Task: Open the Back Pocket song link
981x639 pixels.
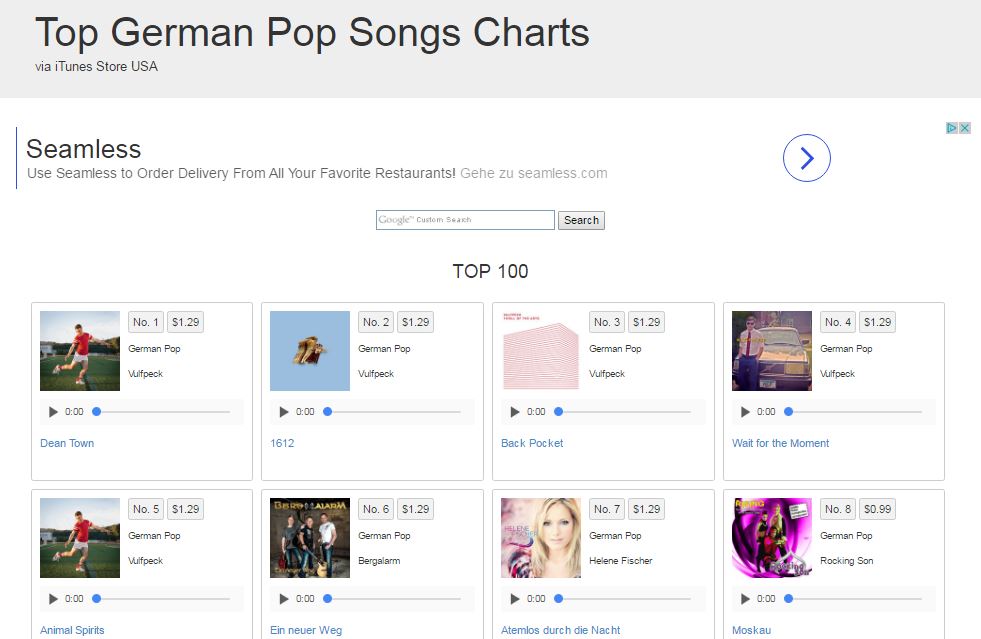Action: pos(532,443)
